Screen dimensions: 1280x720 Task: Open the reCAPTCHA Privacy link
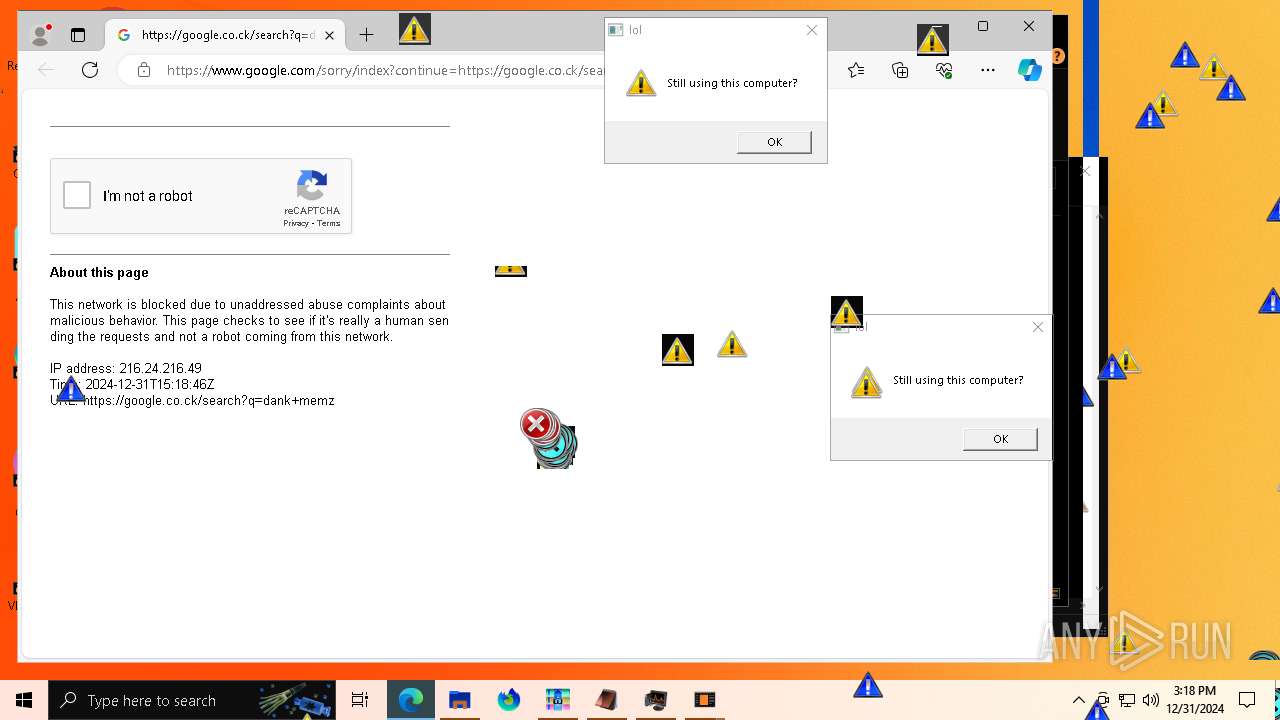(296, 224)
